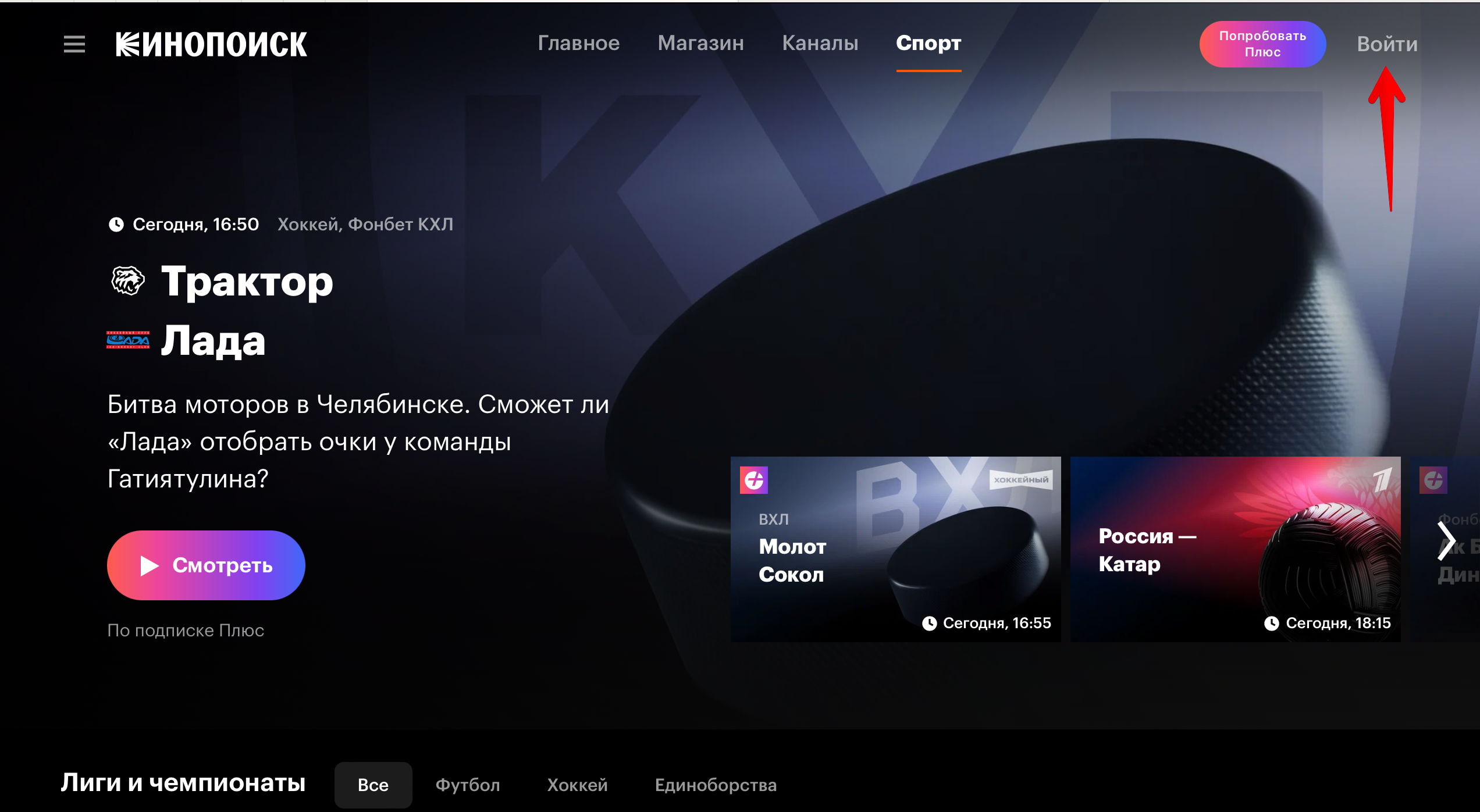
Task: Open the hamburger menu icon
Action: [74, 44]
